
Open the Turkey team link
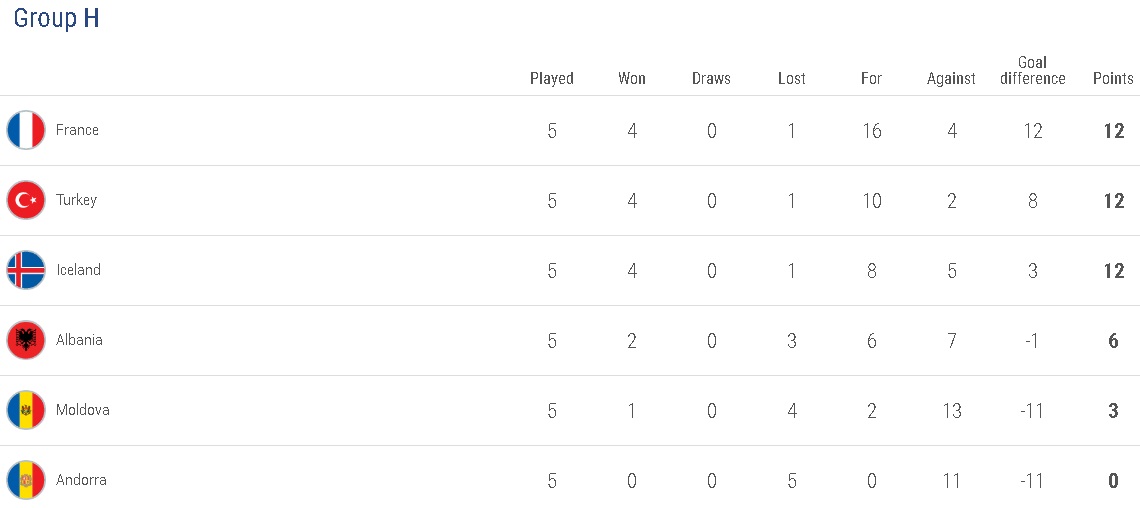pos(76,200)
